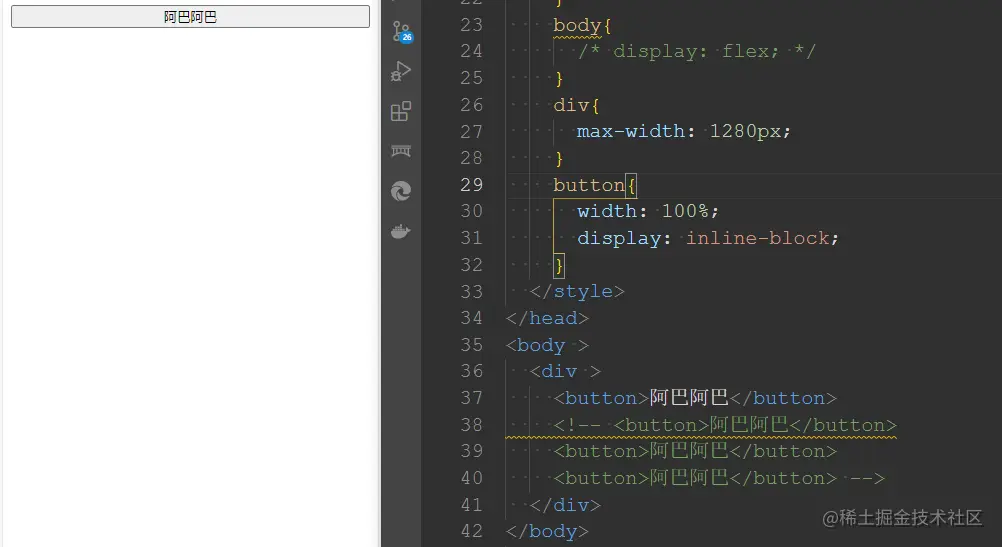This screenshot has width=1002, height=547.
Task: Click the closing head tag
Action: click(547, 318)
